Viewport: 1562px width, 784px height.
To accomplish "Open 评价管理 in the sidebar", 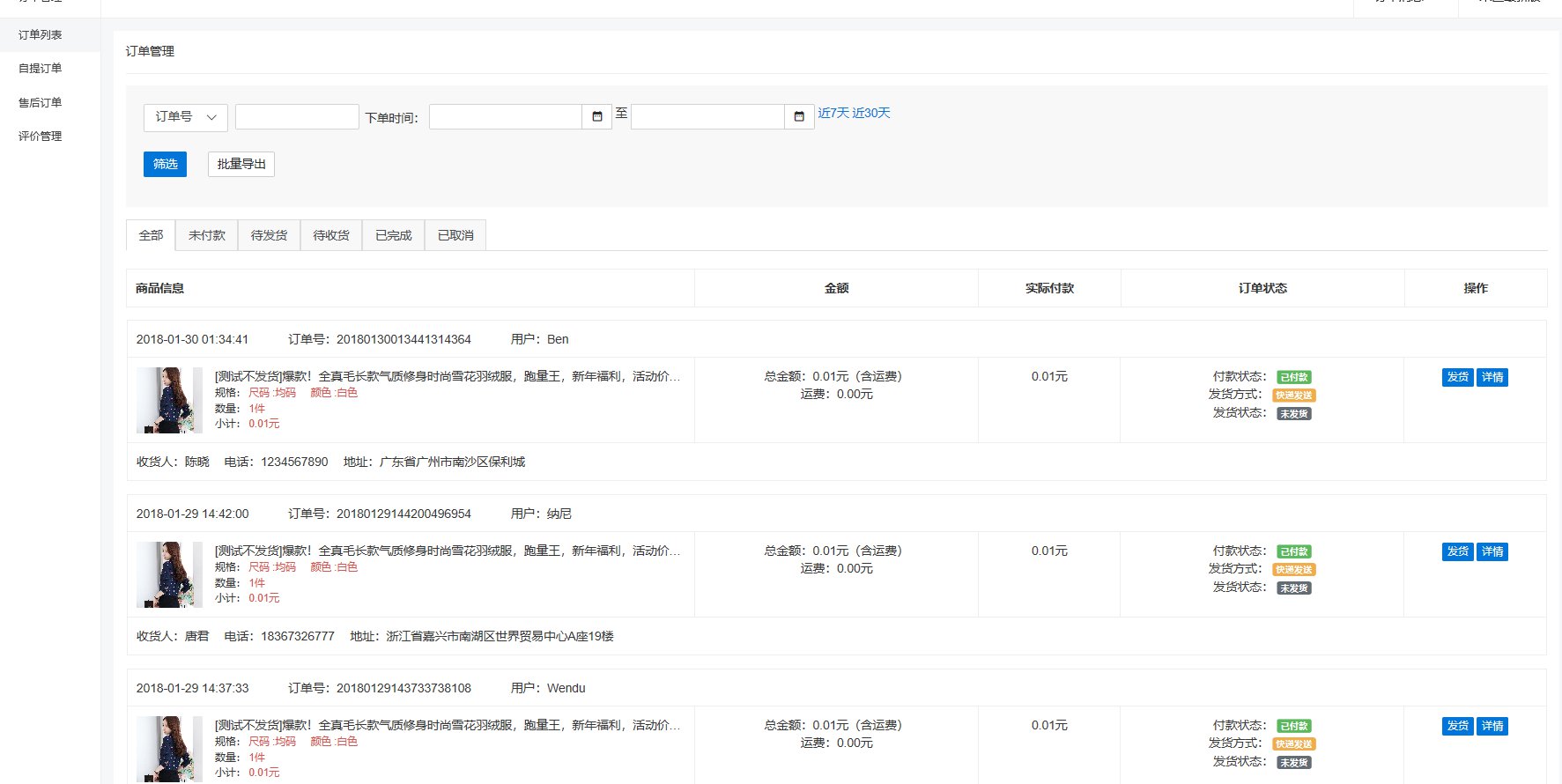I will [x=41, y=137].
